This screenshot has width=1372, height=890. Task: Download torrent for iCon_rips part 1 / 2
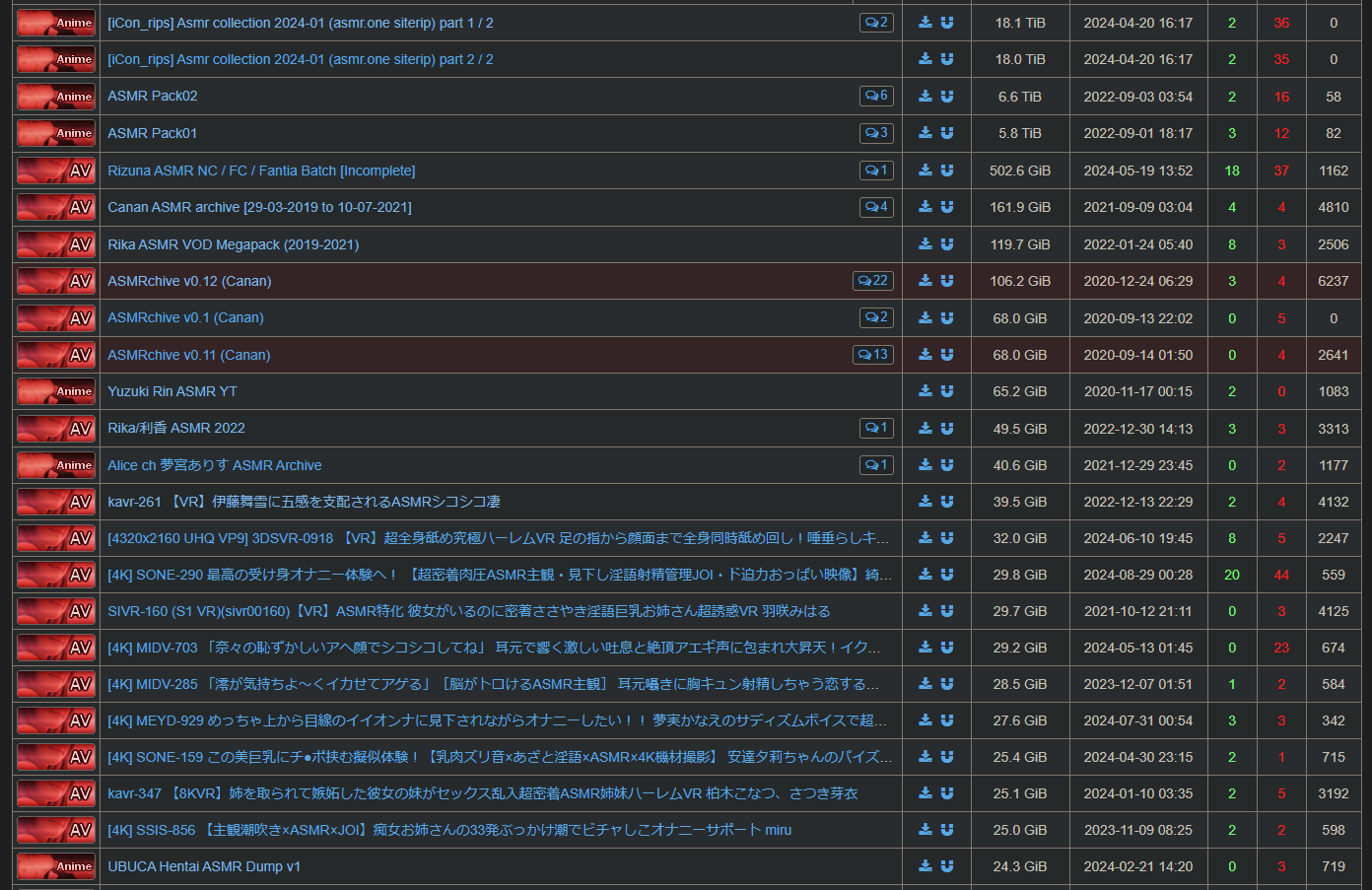click(926, 23)
